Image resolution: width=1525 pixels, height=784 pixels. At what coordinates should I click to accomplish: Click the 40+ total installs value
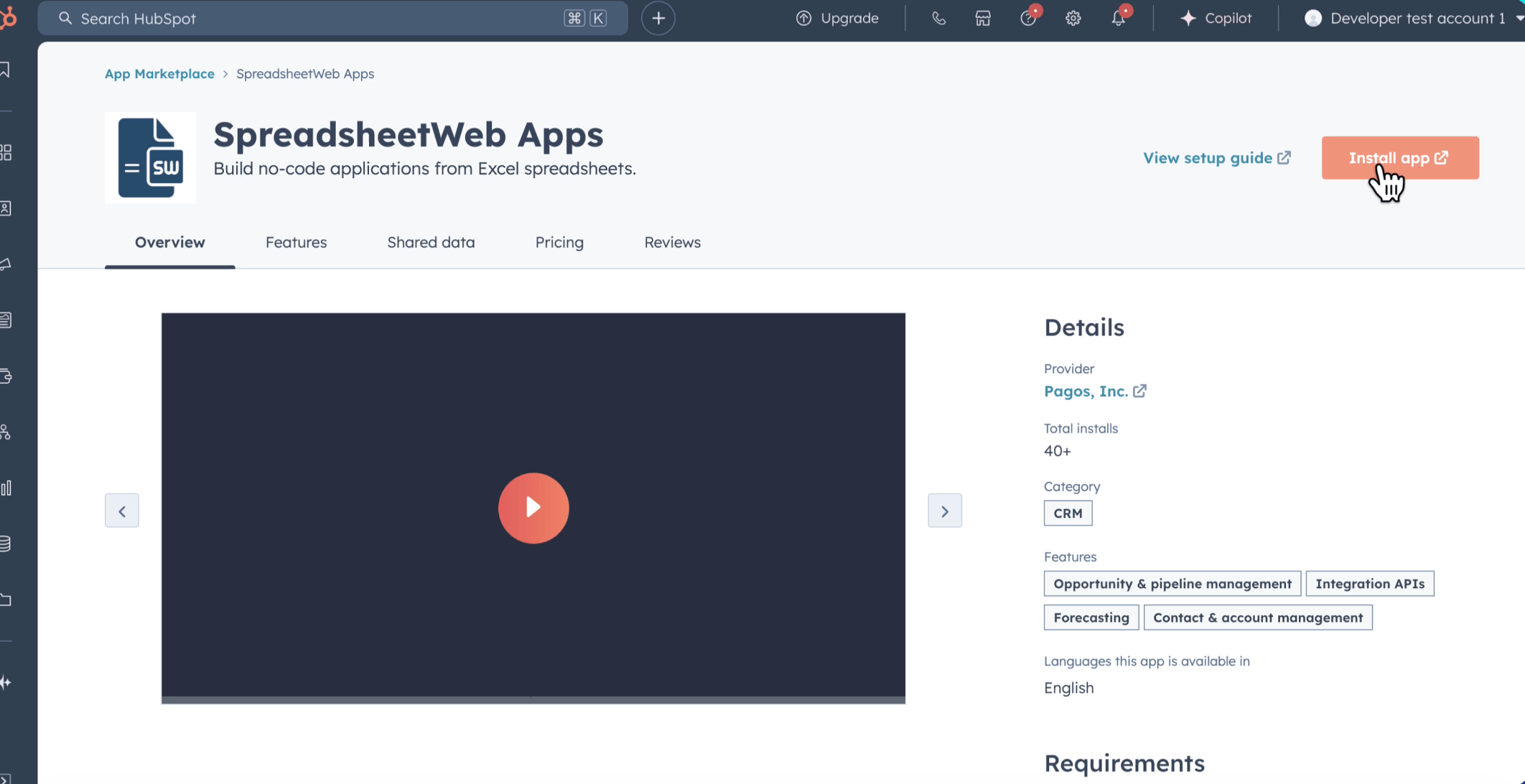coord(1058,451)
